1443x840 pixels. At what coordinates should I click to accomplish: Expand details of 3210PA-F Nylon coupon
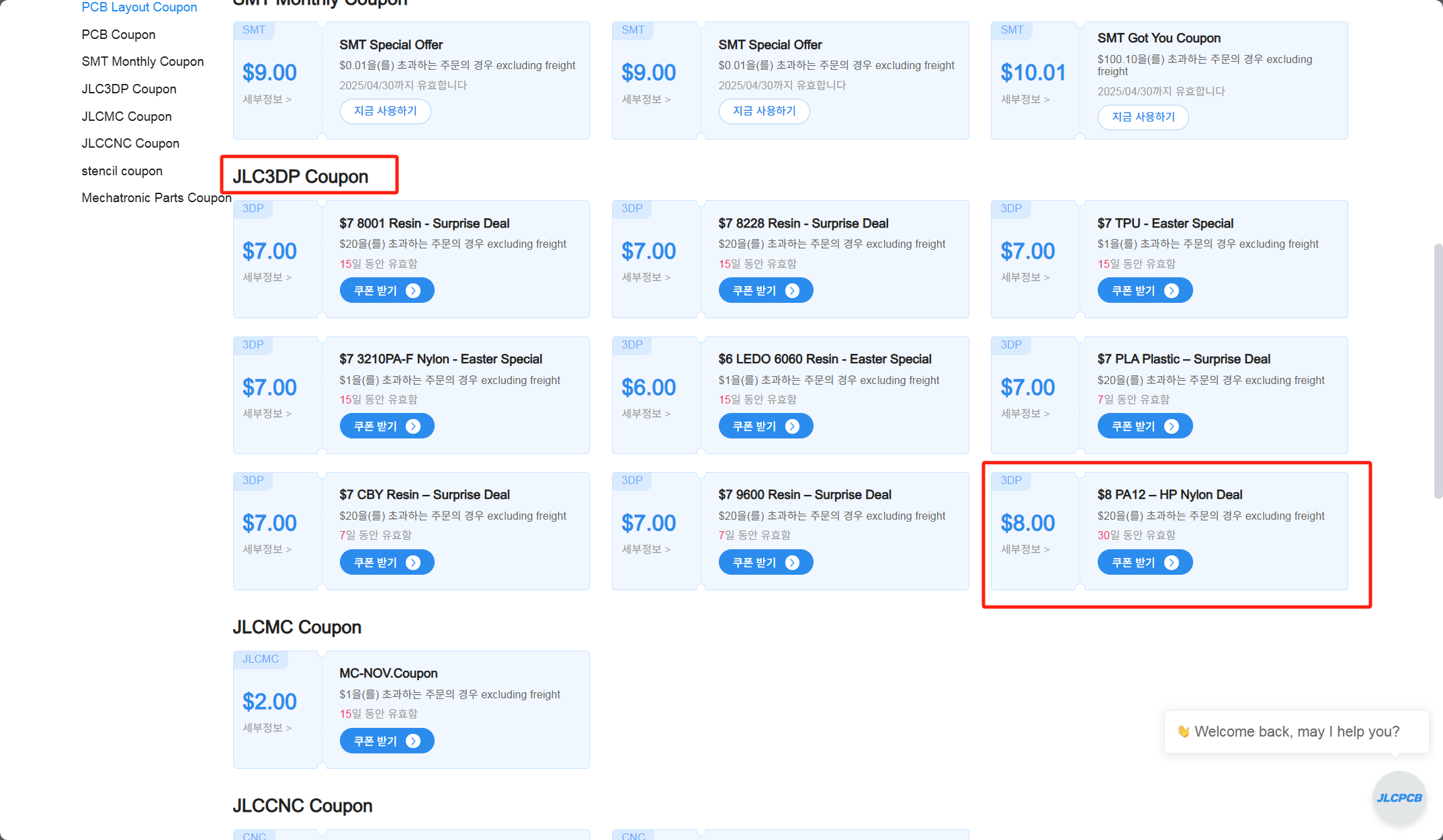point(267,414)
